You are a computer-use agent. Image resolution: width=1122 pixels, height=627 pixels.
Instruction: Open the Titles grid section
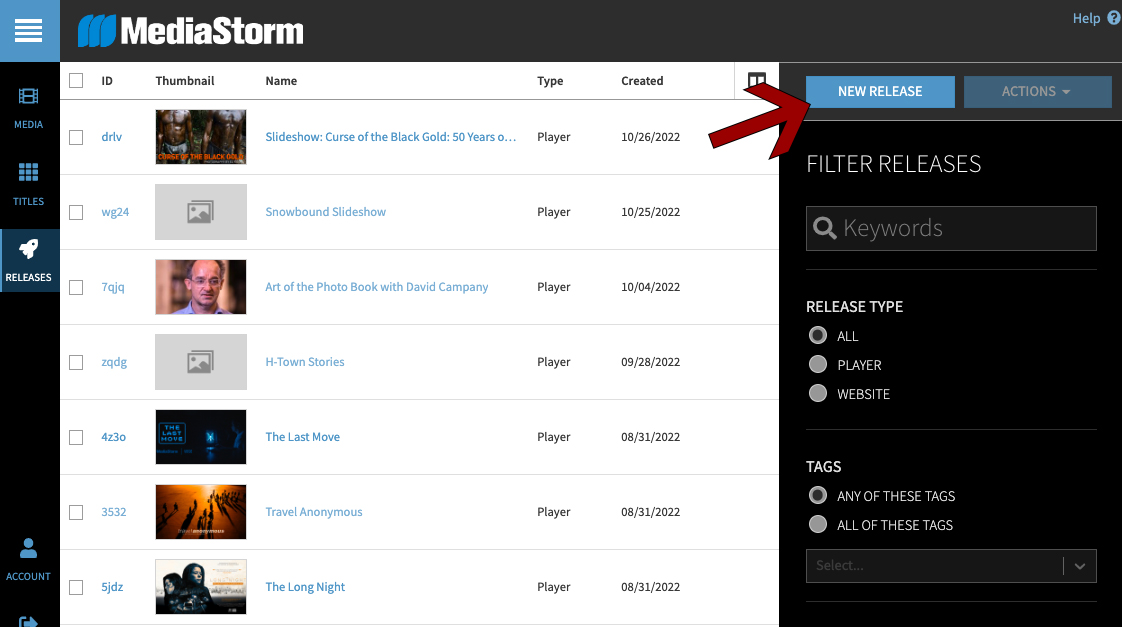(29, 184)
